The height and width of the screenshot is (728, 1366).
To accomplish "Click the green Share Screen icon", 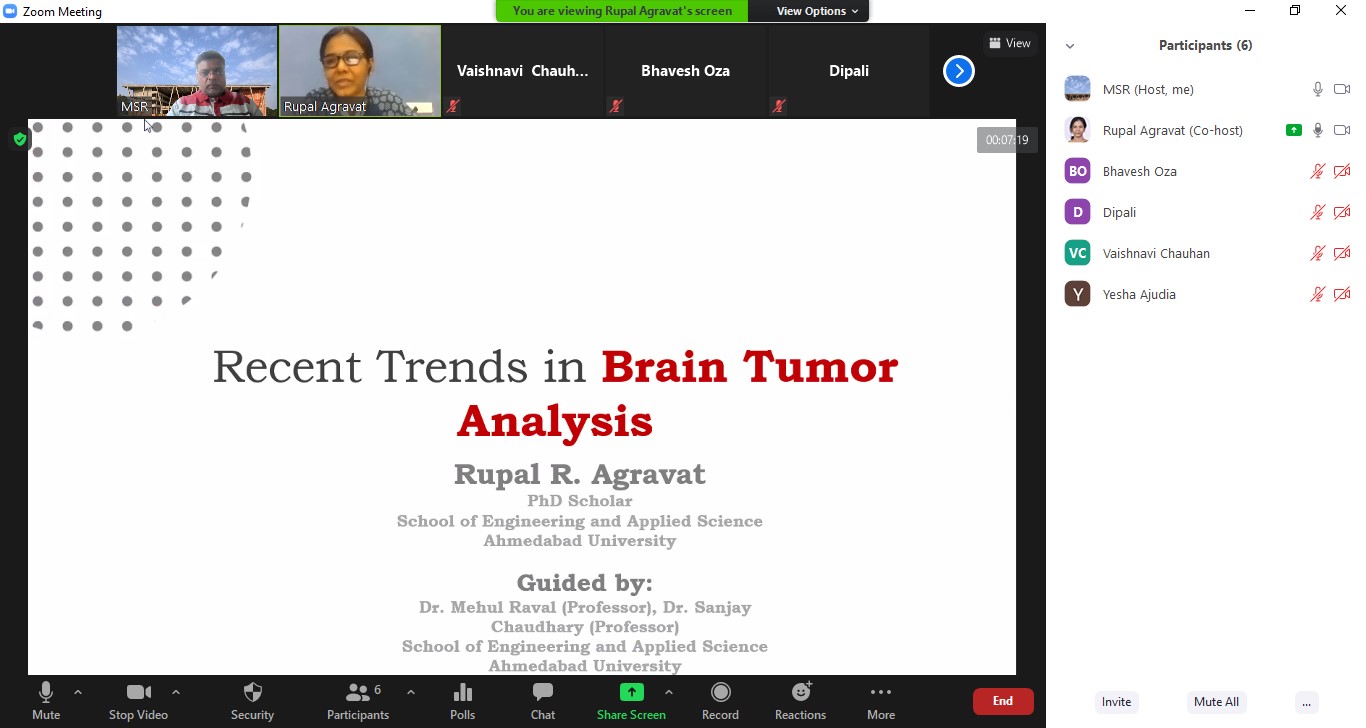I will 631,693.
